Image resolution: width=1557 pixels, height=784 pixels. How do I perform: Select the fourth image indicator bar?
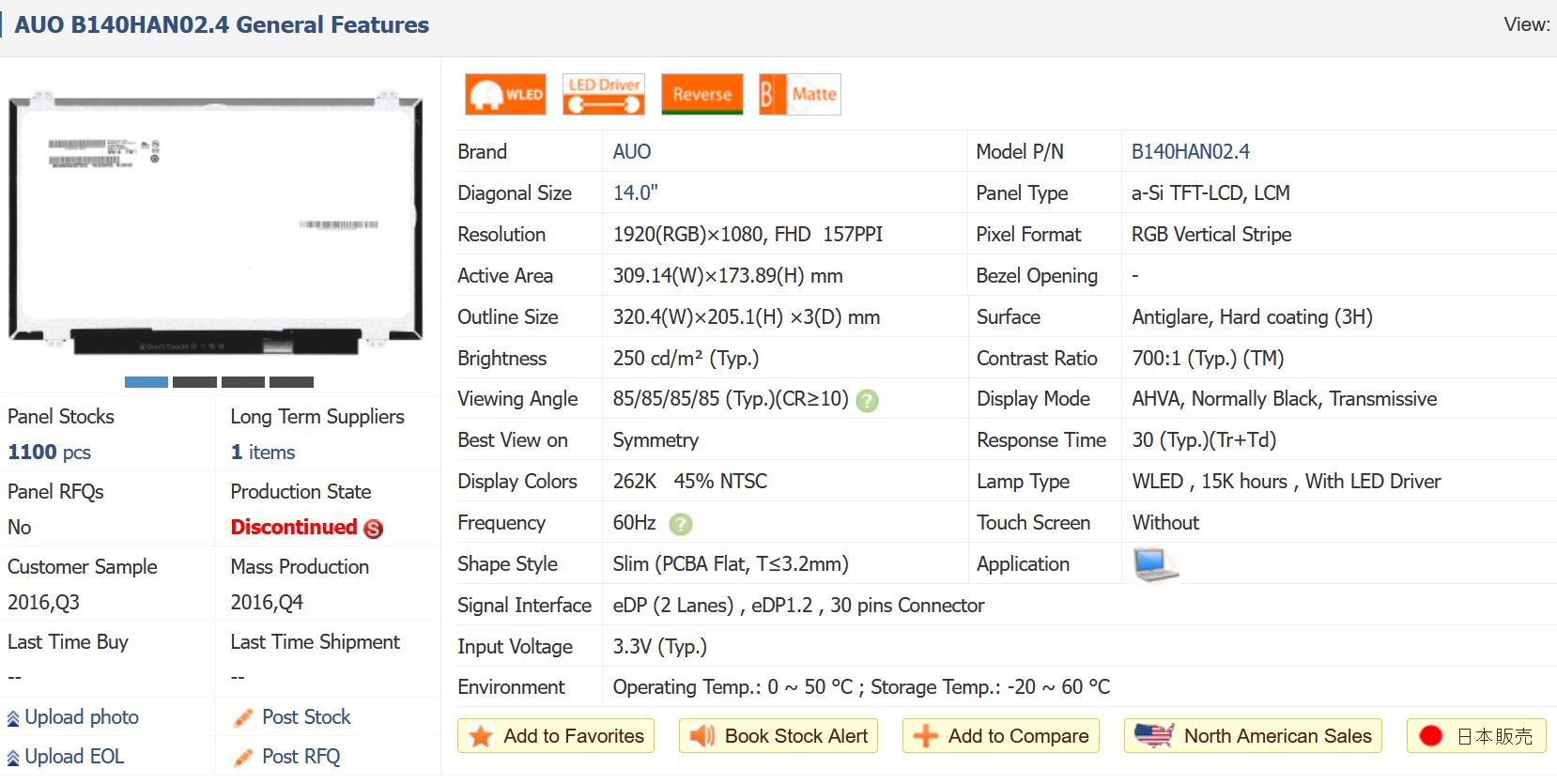(x=291, y=382)
